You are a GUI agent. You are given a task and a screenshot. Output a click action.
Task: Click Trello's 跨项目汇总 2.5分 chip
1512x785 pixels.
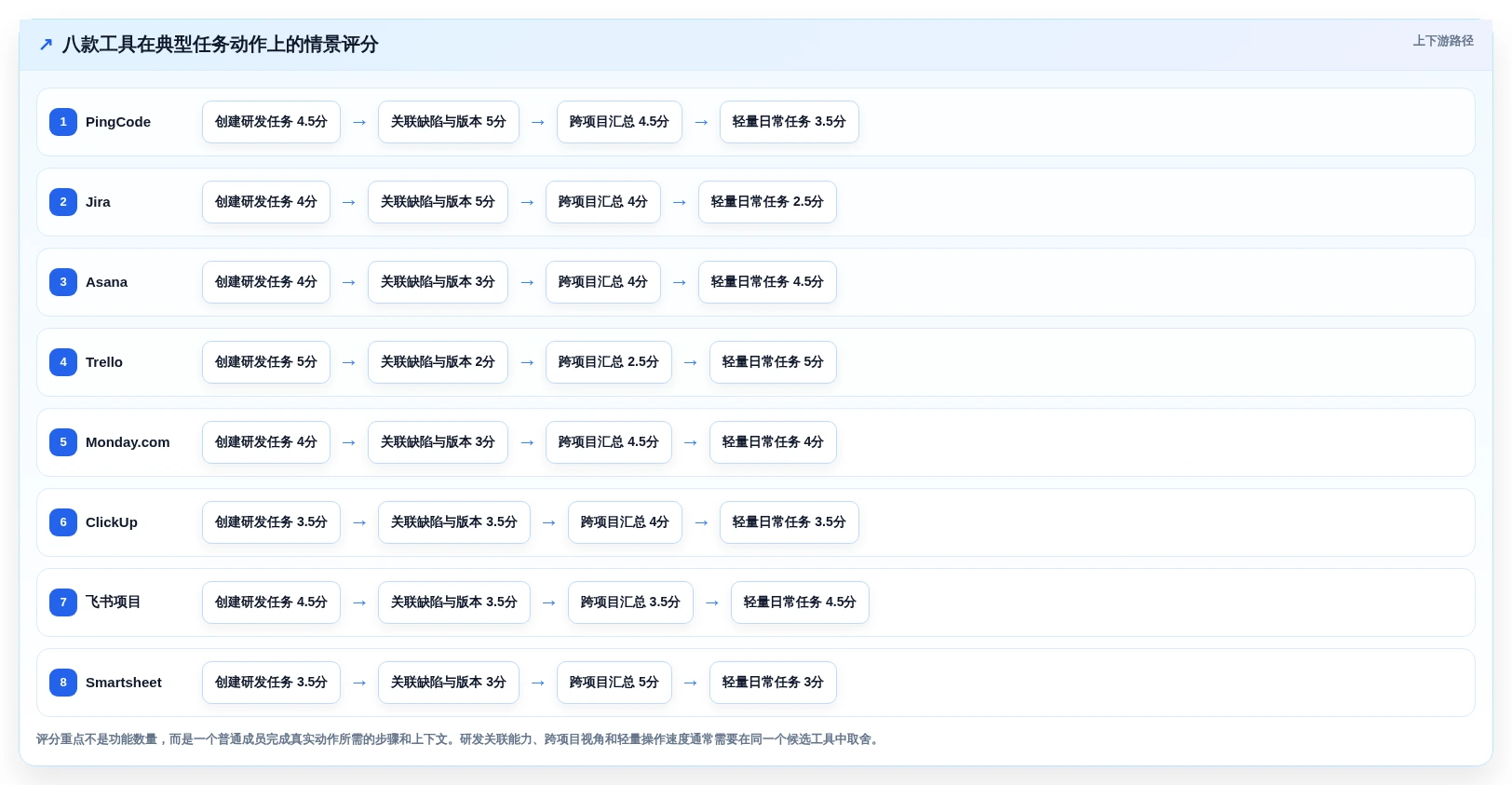(x=609, y=362)
